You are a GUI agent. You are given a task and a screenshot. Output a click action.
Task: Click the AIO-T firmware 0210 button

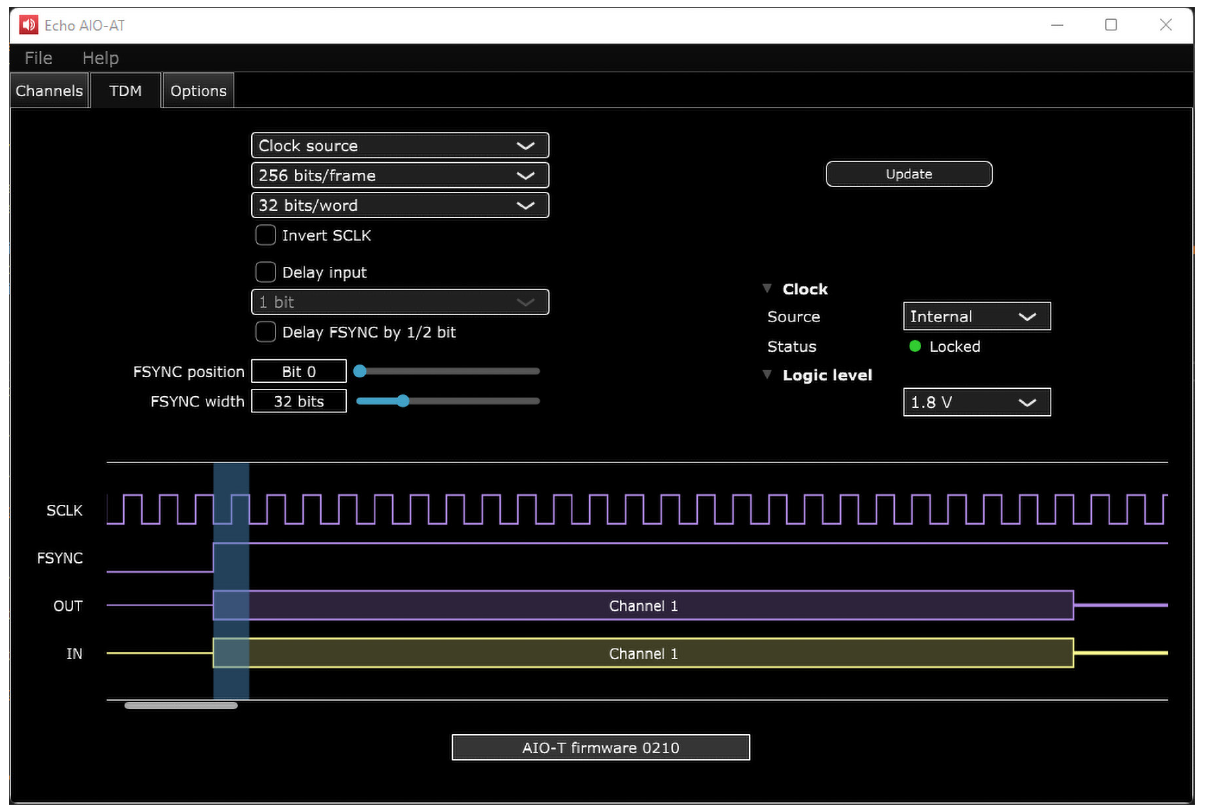[x=601, y=747]
